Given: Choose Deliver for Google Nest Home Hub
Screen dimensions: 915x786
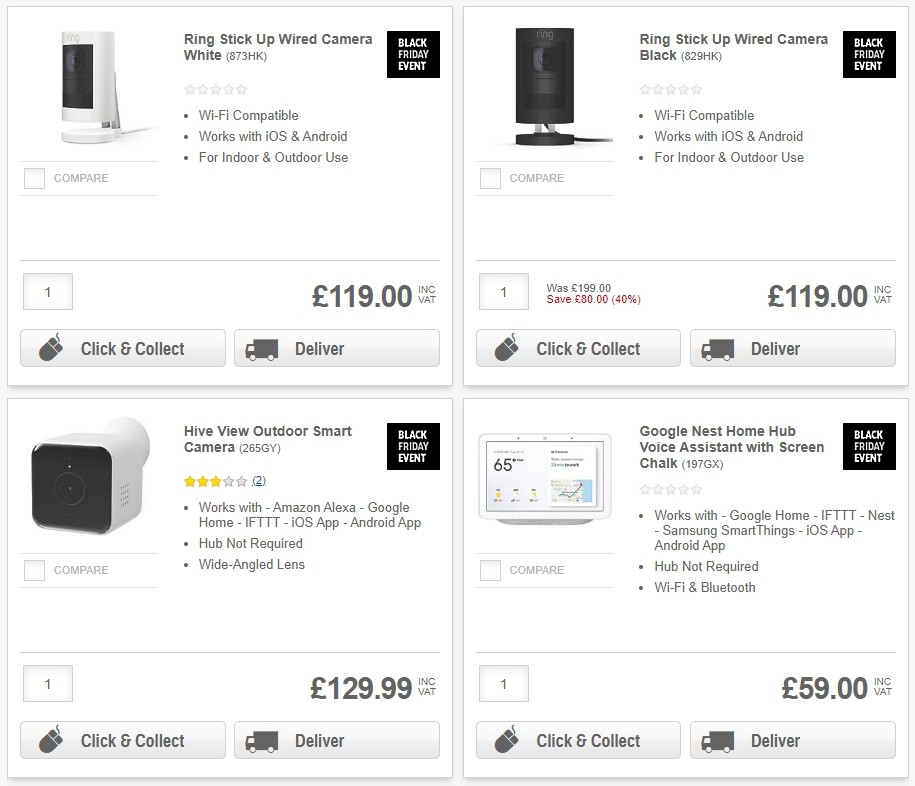Looking at the screenshot, I should click(792, 741).
